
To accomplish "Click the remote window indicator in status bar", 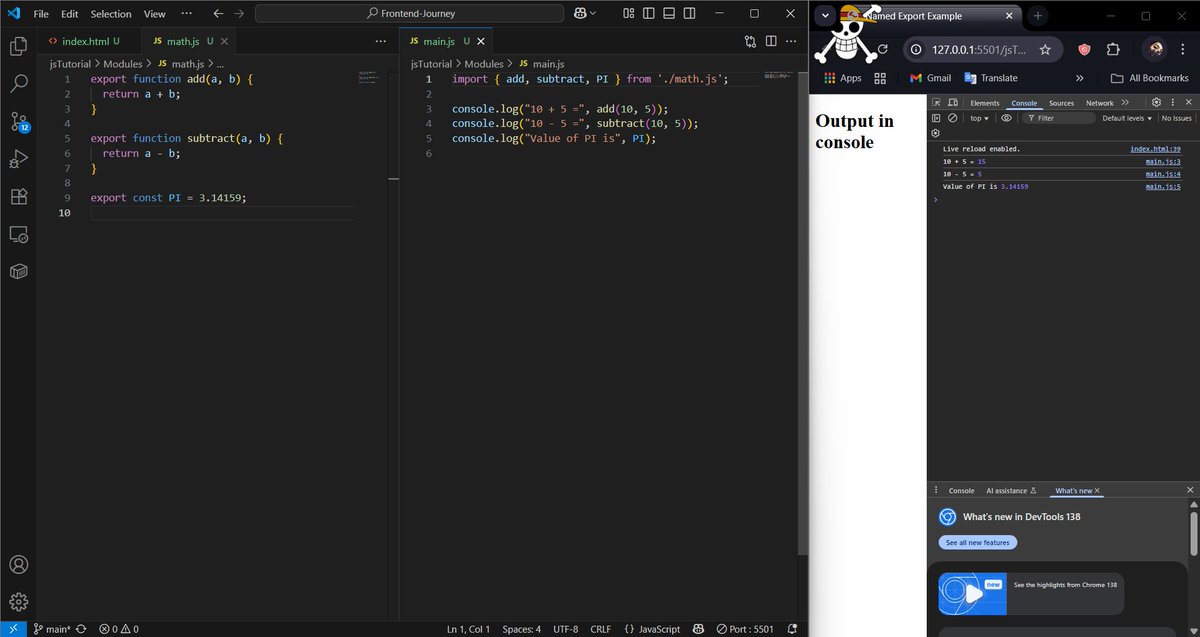I will point(13,629).
